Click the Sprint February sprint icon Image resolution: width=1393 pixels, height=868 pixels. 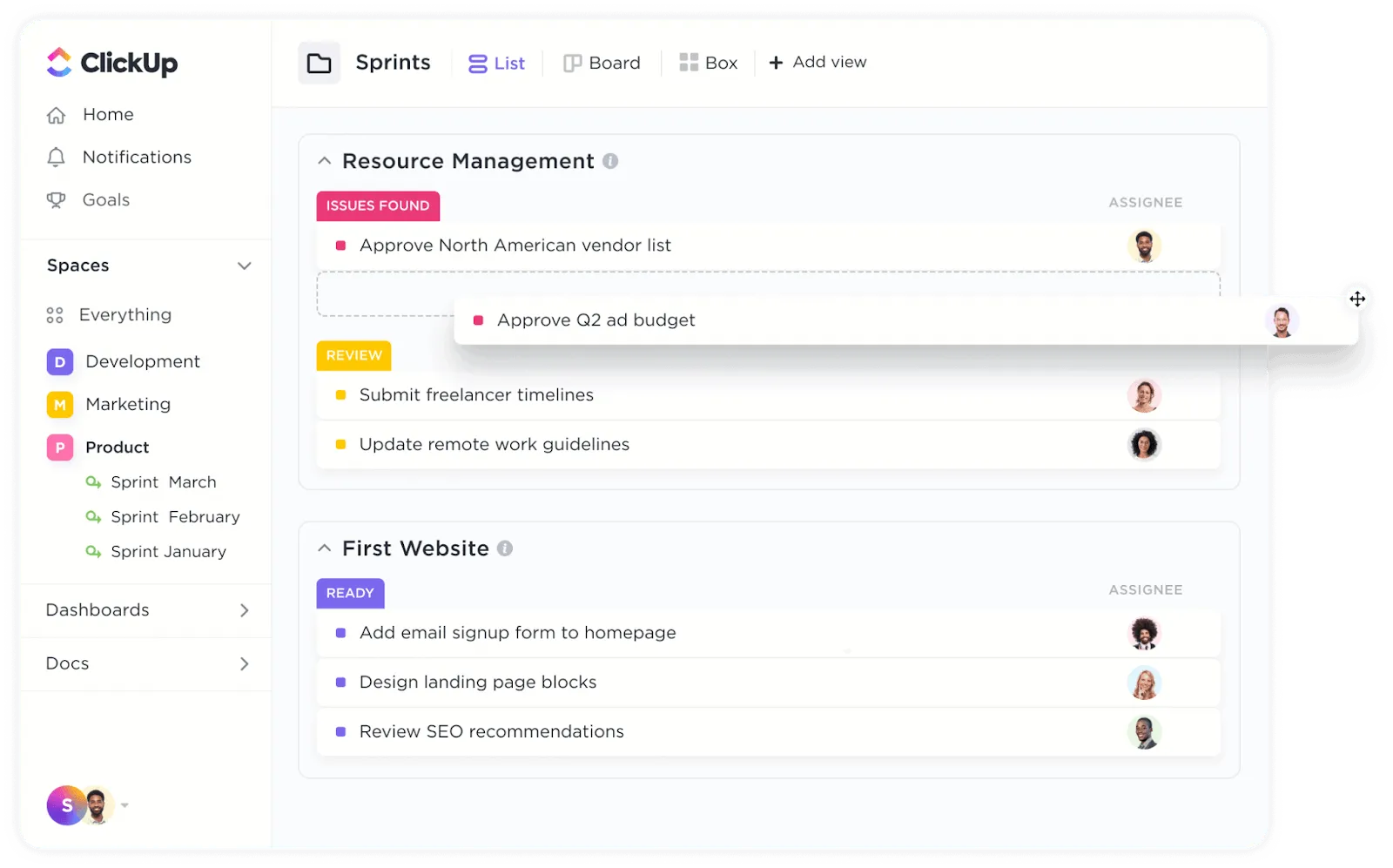tap(93, 517)
